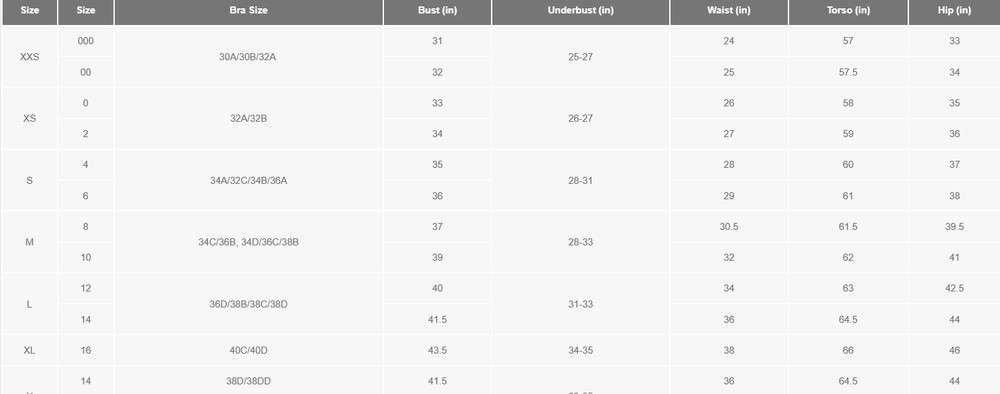Click the 34A/32C/34B/36A bra size cell

(x=249, y=180)
